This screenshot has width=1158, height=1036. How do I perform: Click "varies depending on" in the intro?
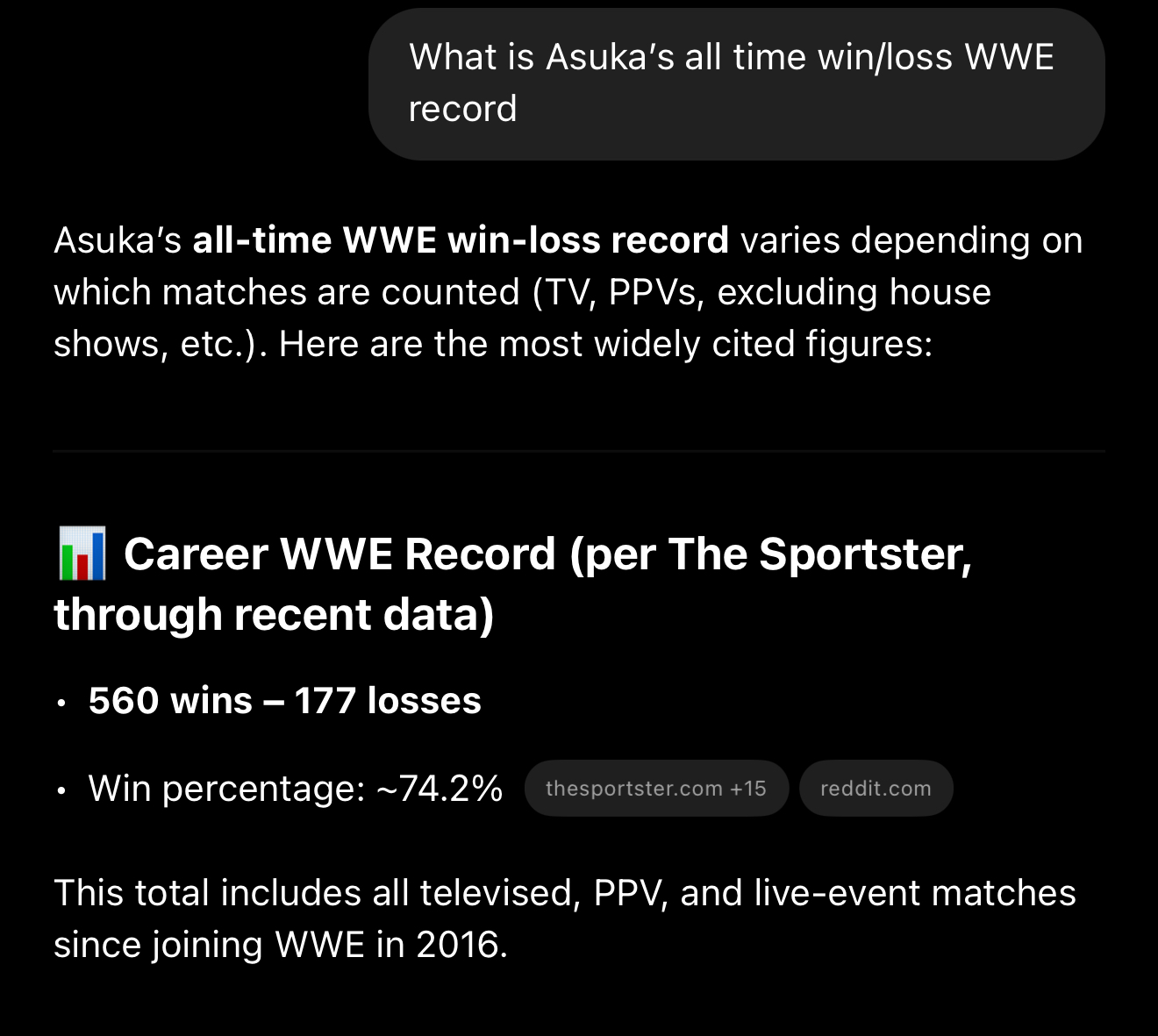click(911, 240)
